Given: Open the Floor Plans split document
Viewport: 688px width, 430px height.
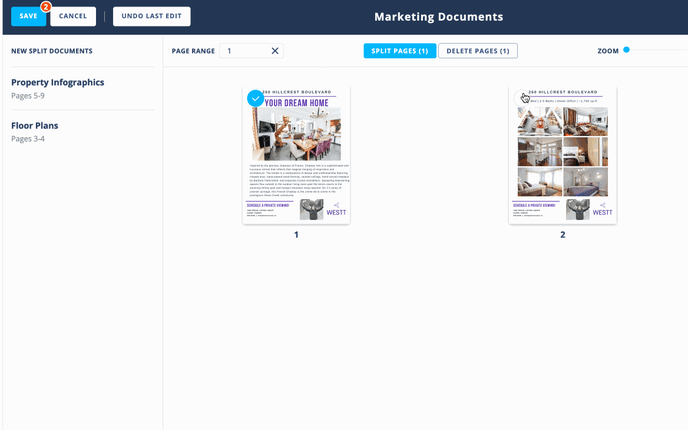Looking at the screenshot, I should (x=35, y=126).
